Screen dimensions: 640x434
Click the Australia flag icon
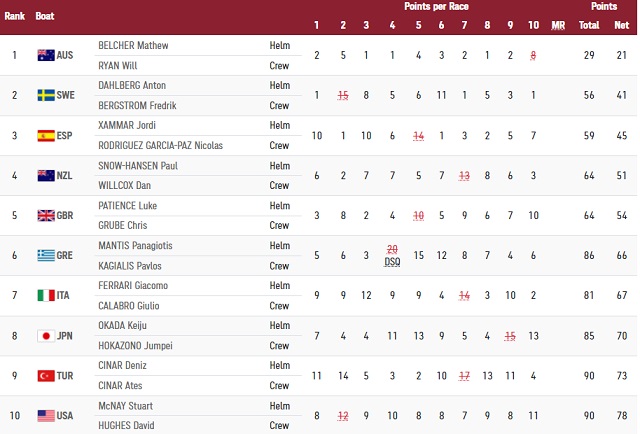[46, 55]
